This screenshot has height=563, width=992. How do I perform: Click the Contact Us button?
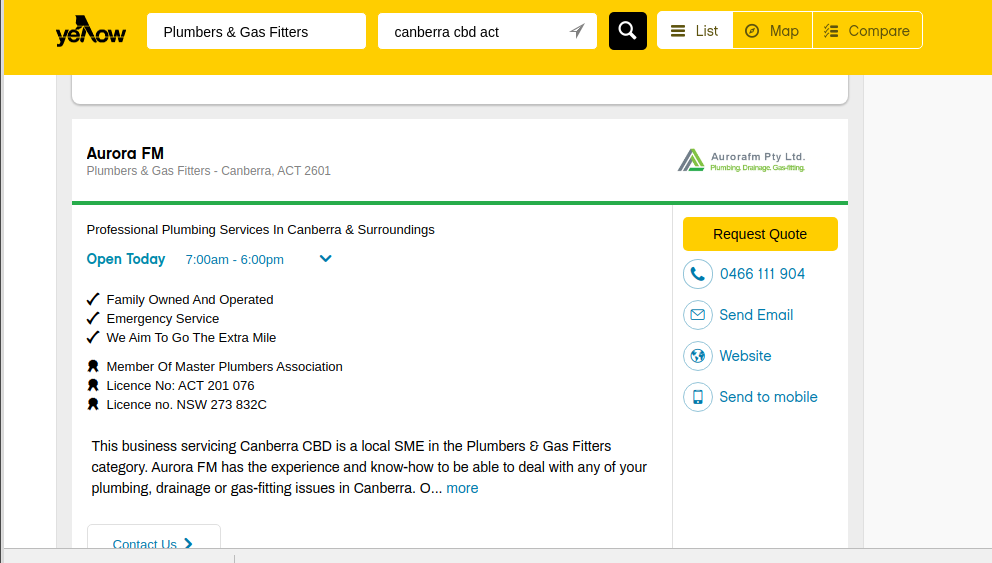click(x=153, y=543)
